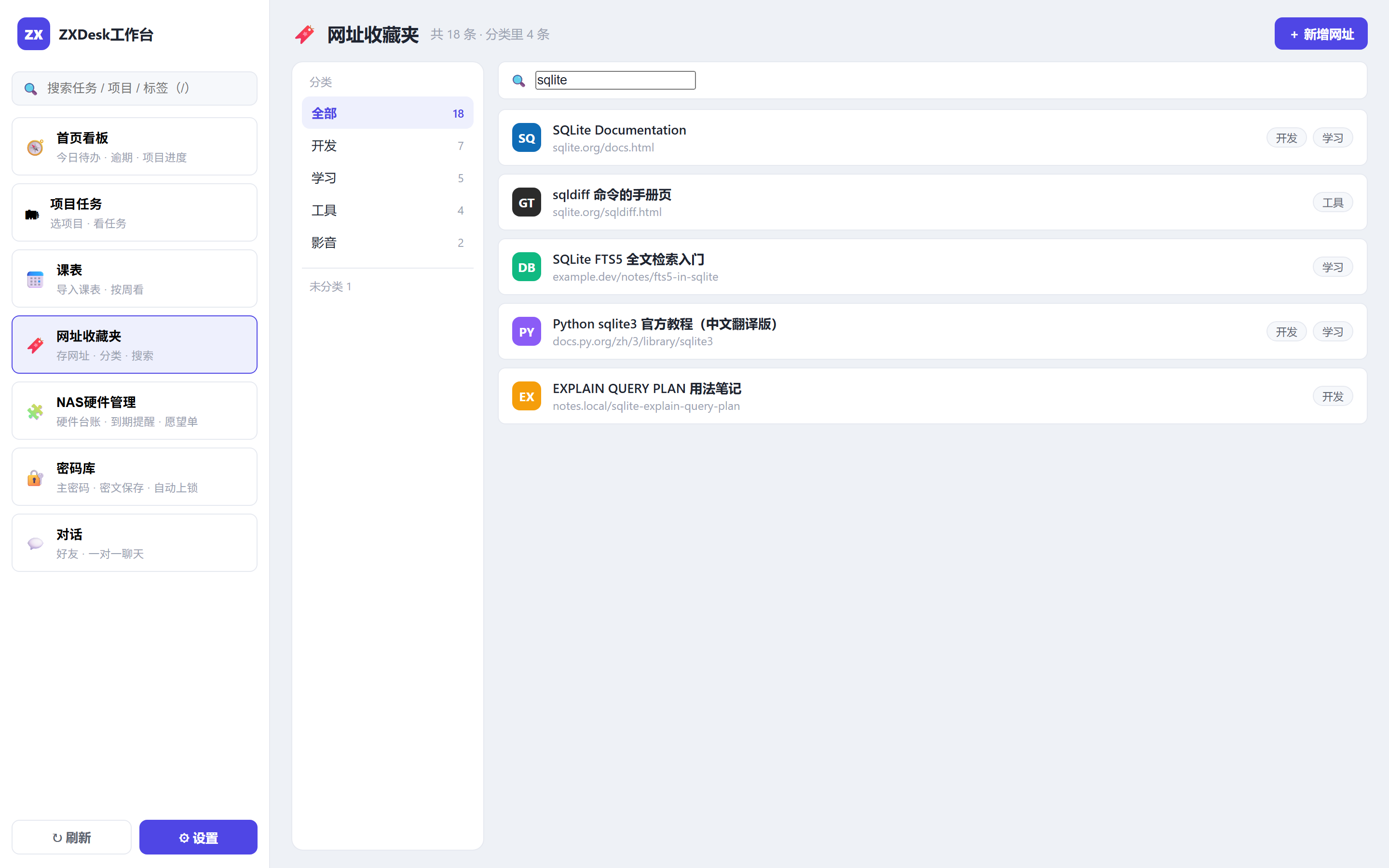Image resolution: width=1389 pixels, height=868 pixels.
Task: Filter by the 影音 category
Action: click(387, 243)
